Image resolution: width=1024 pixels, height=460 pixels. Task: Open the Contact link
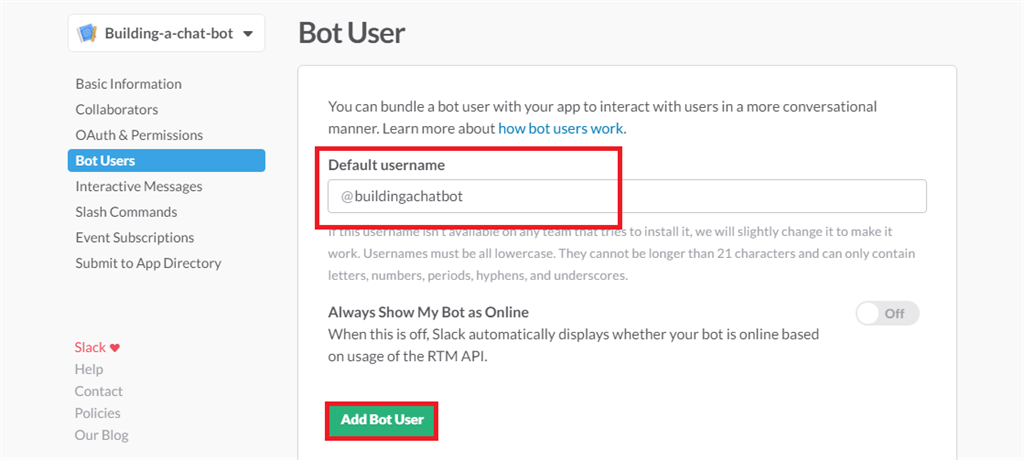(x=99, y=392)
